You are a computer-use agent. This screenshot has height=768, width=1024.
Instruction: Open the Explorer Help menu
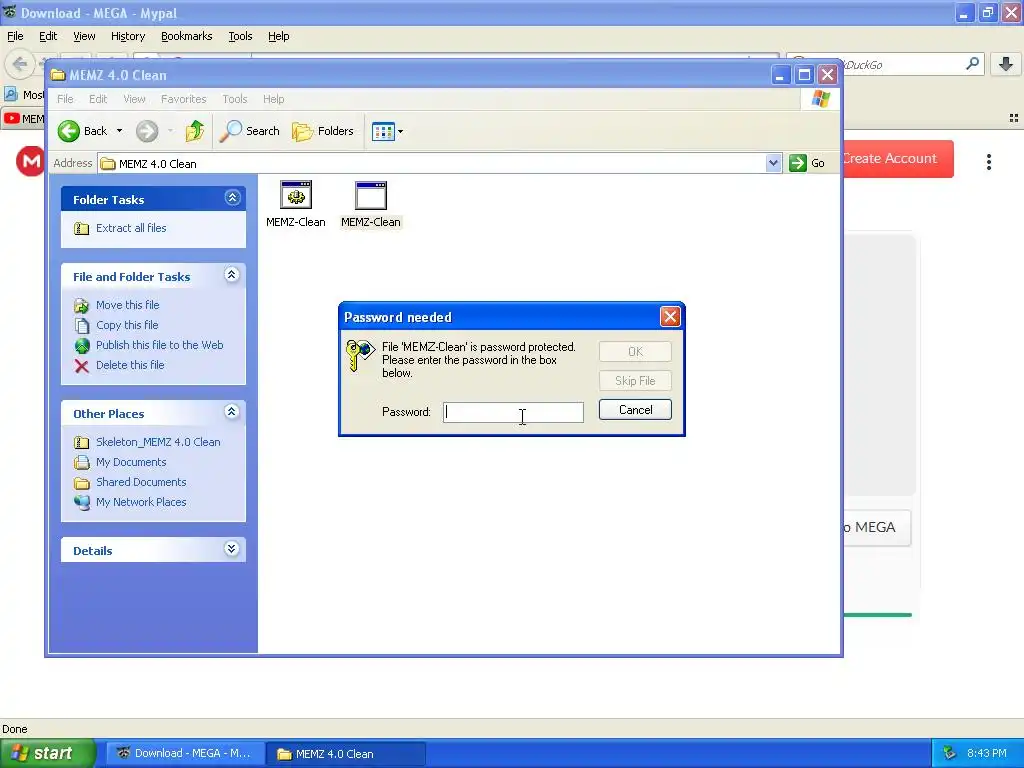pyautogui.click(x=274, y=99)
